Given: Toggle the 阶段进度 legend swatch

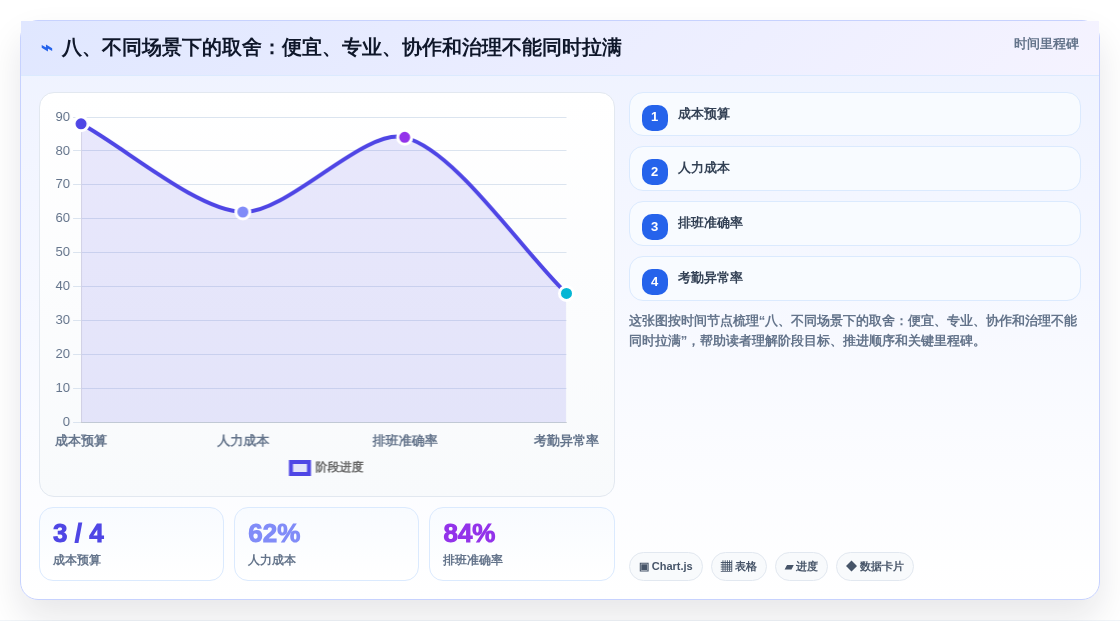Looking at the screenshot, I should point(299,467).
